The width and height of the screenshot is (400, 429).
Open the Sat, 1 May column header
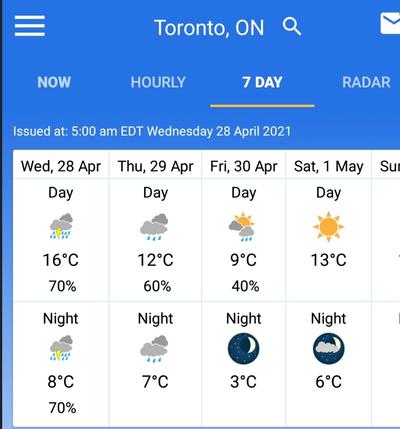tap(329, 166)
